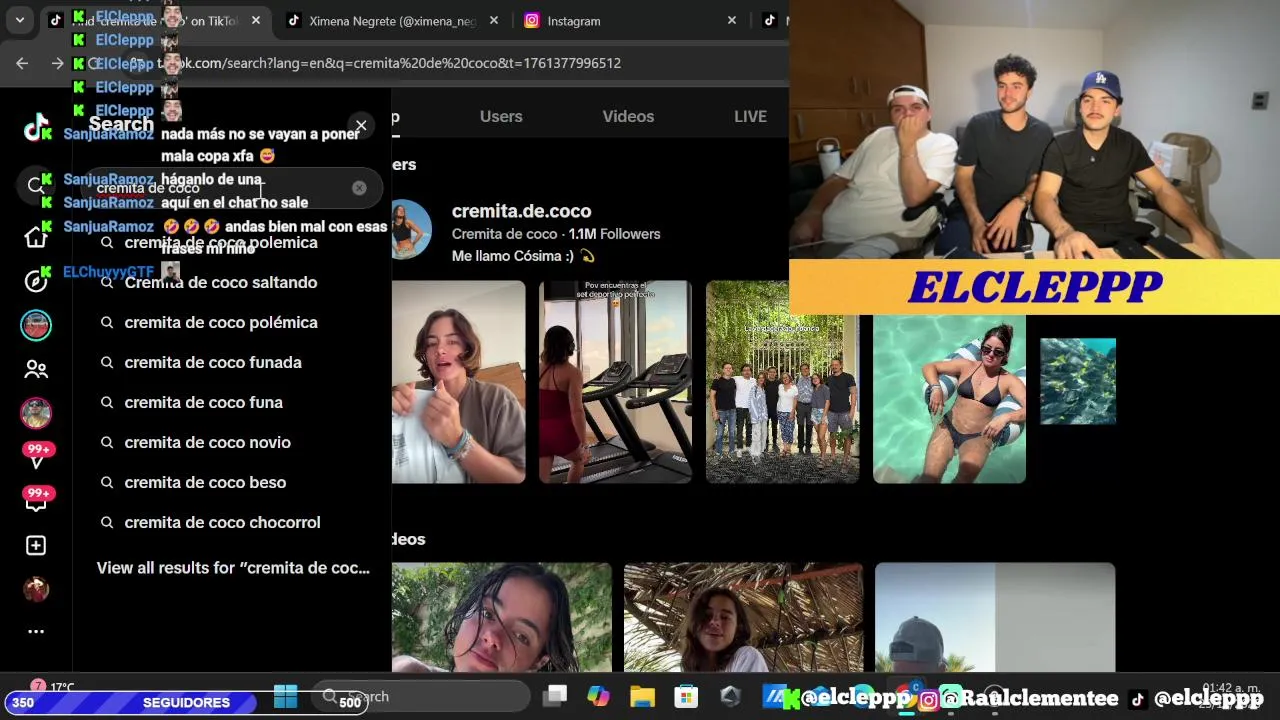Open Microsoft Store from the taskbar
The width and height of the screenshot is (1280, 720).
pos(686,696)
